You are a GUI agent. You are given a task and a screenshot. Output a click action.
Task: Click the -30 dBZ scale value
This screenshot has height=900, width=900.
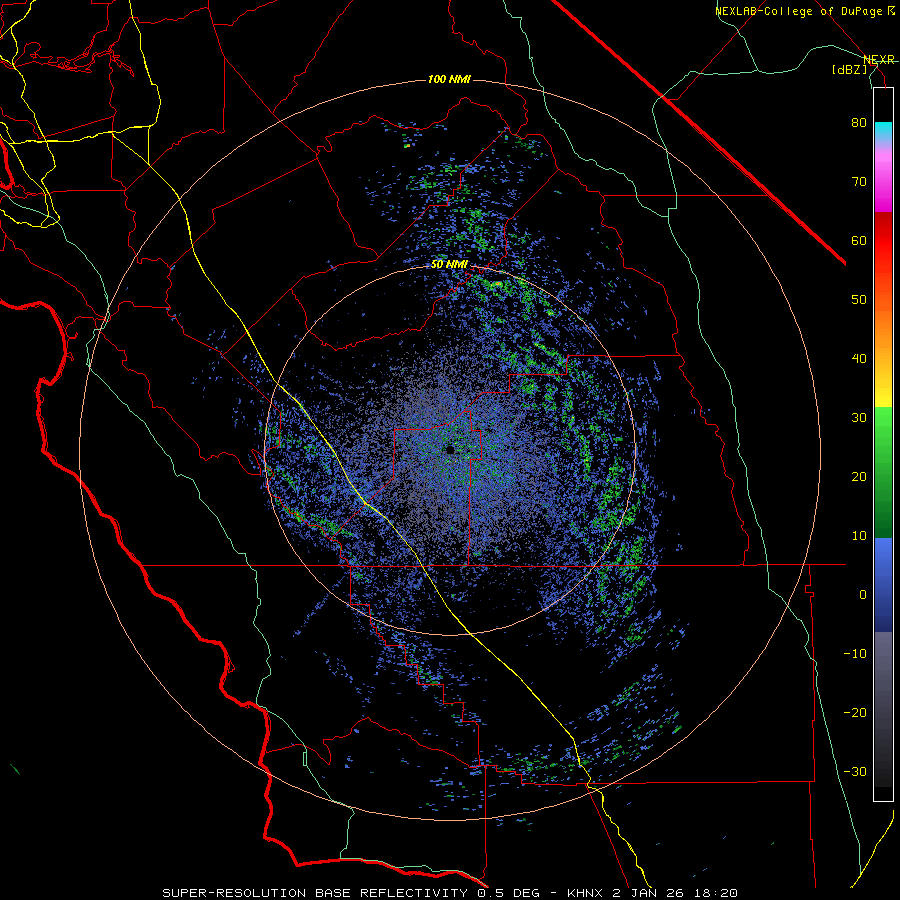click(855, 771)
